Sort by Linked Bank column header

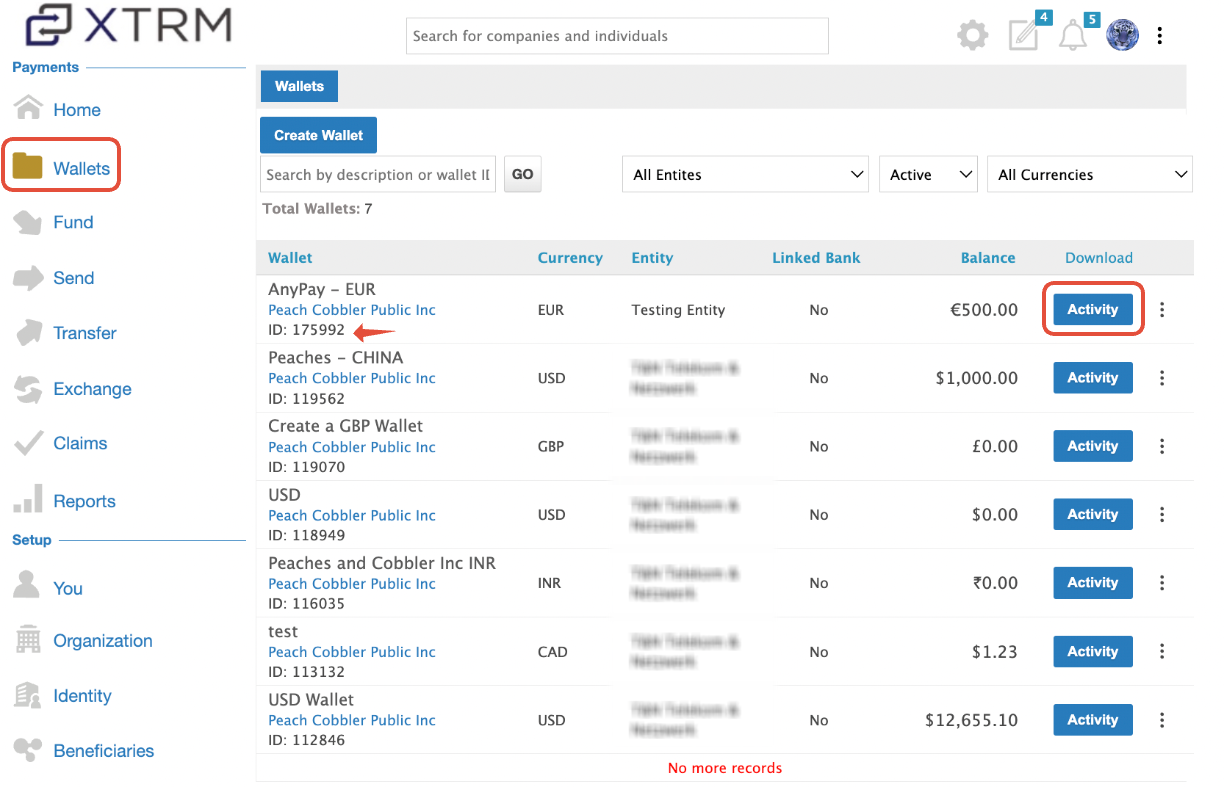(x=816, y=258)
